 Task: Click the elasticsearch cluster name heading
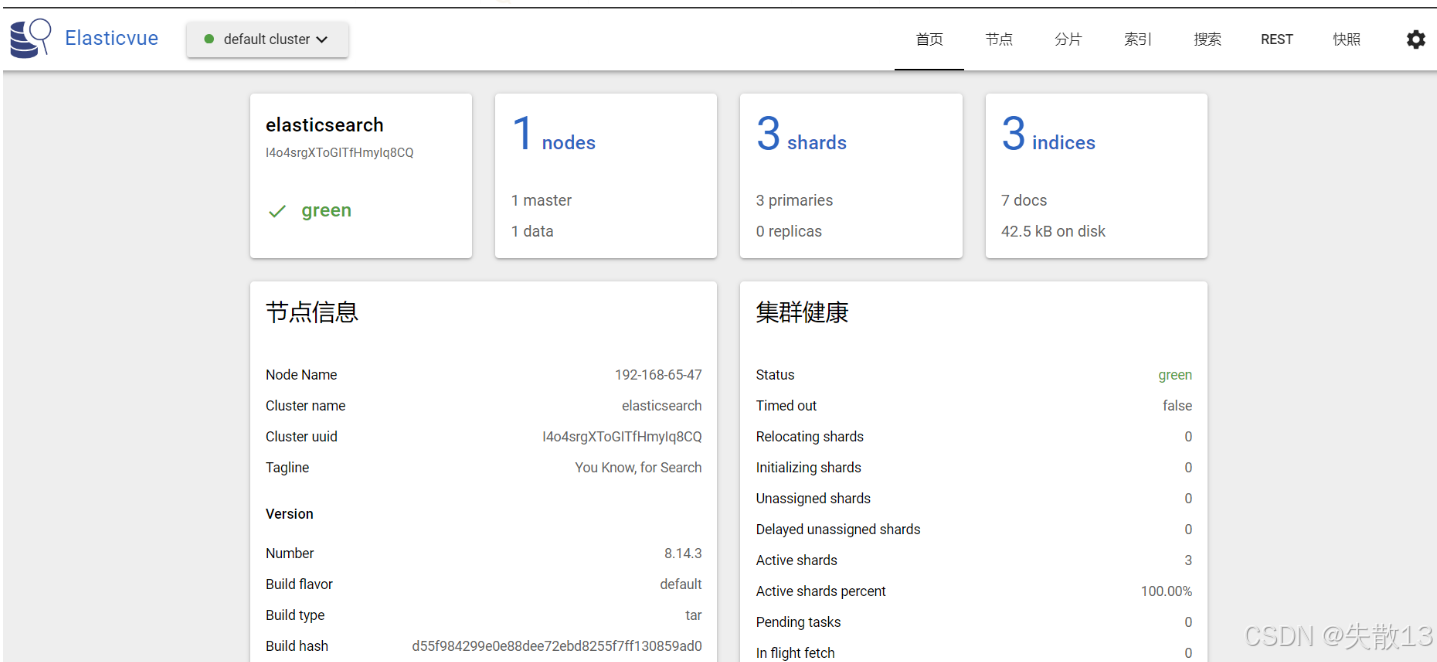pyautogui.click(x=324, y=125)
